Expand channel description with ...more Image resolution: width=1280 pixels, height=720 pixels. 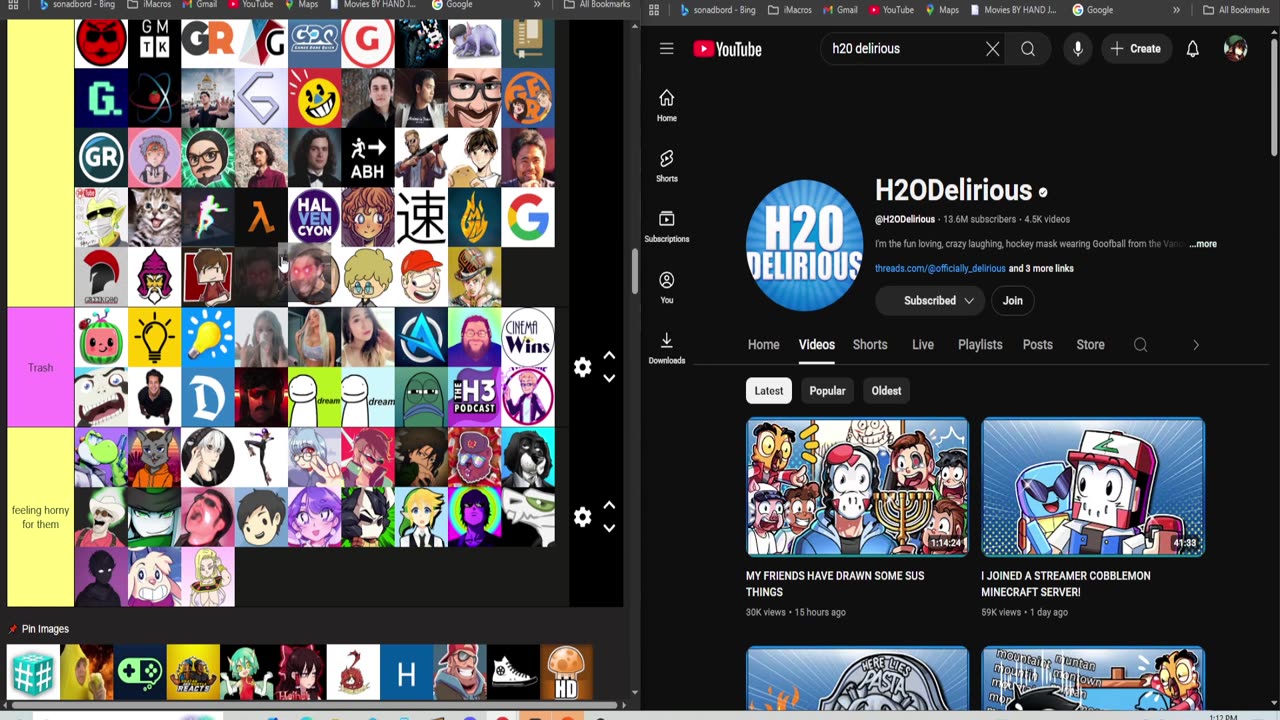click(1204, 244)
